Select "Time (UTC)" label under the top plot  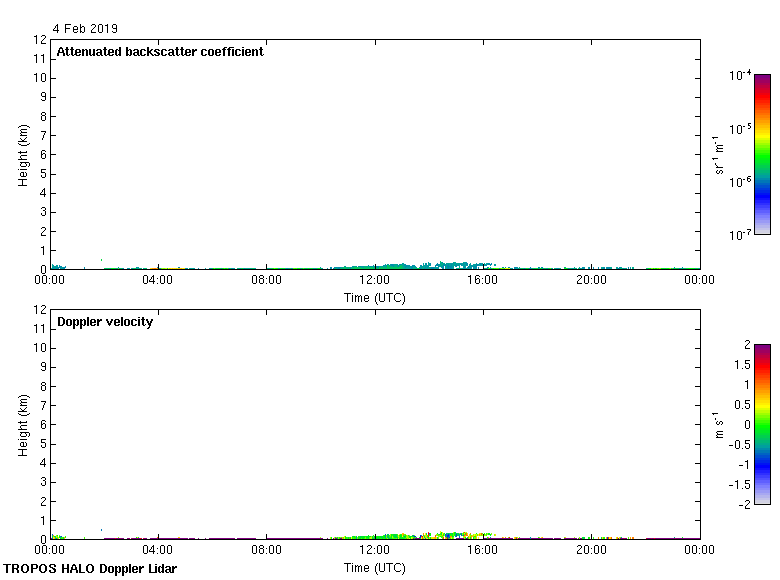(x=375, y=297)
